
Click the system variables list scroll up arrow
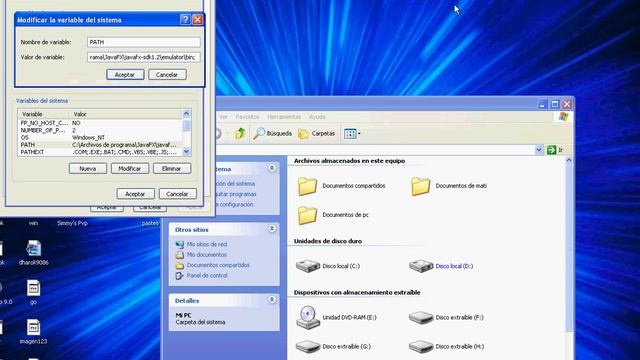pos(187,113)
